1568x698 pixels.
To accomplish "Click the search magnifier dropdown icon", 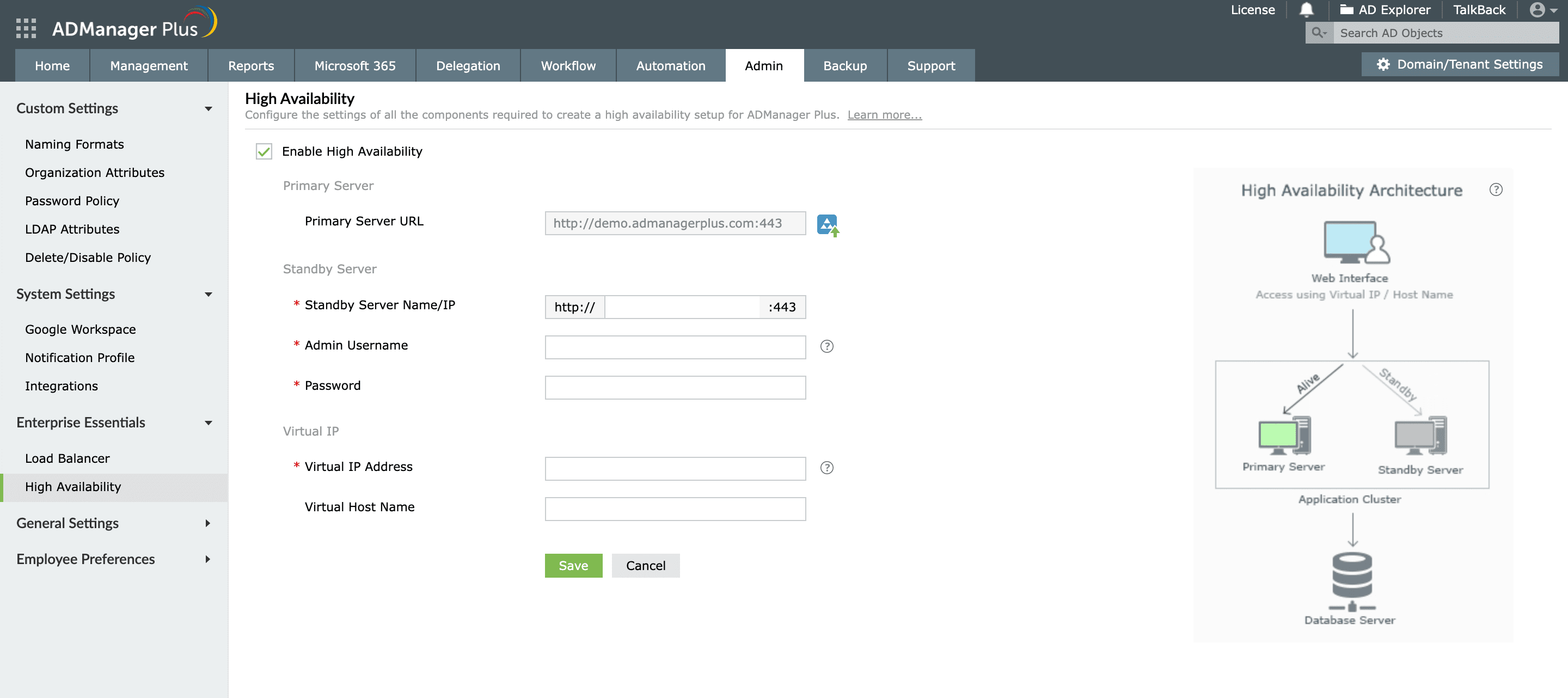I will pyautogui.click(x=1319, y=33).
